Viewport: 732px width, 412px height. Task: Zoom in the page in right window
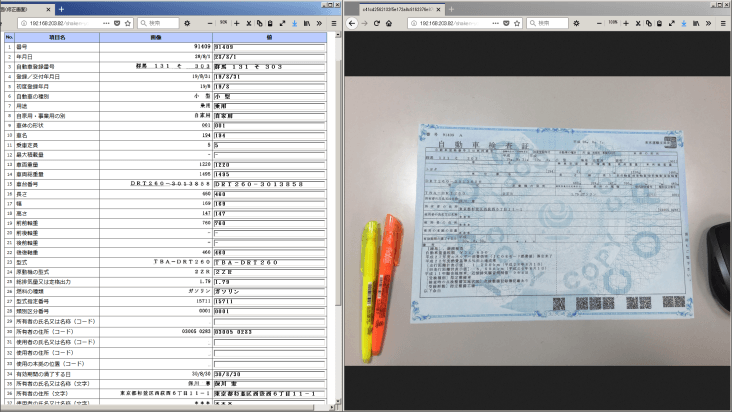[626, 23]
